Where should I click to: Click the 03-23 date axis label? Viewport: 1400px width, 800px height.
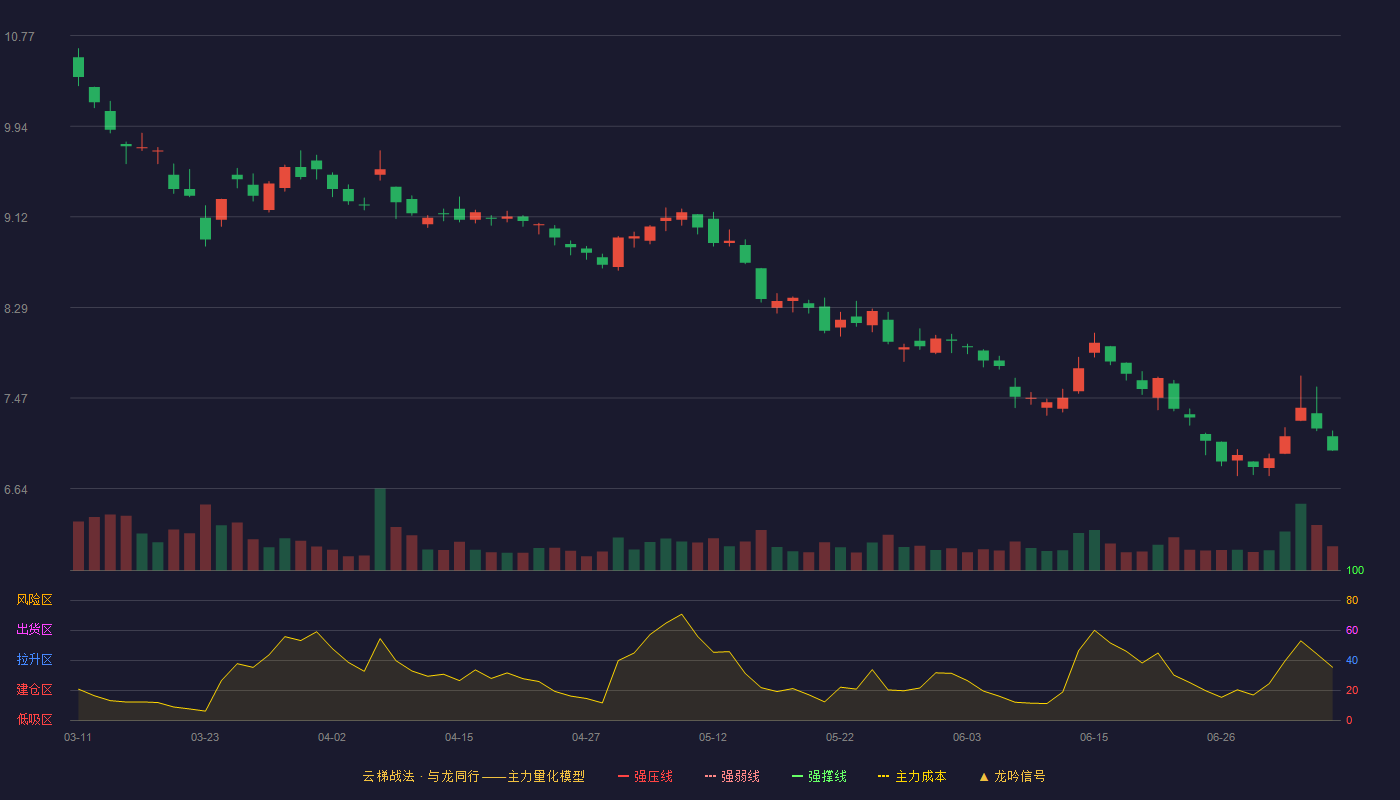205,737
